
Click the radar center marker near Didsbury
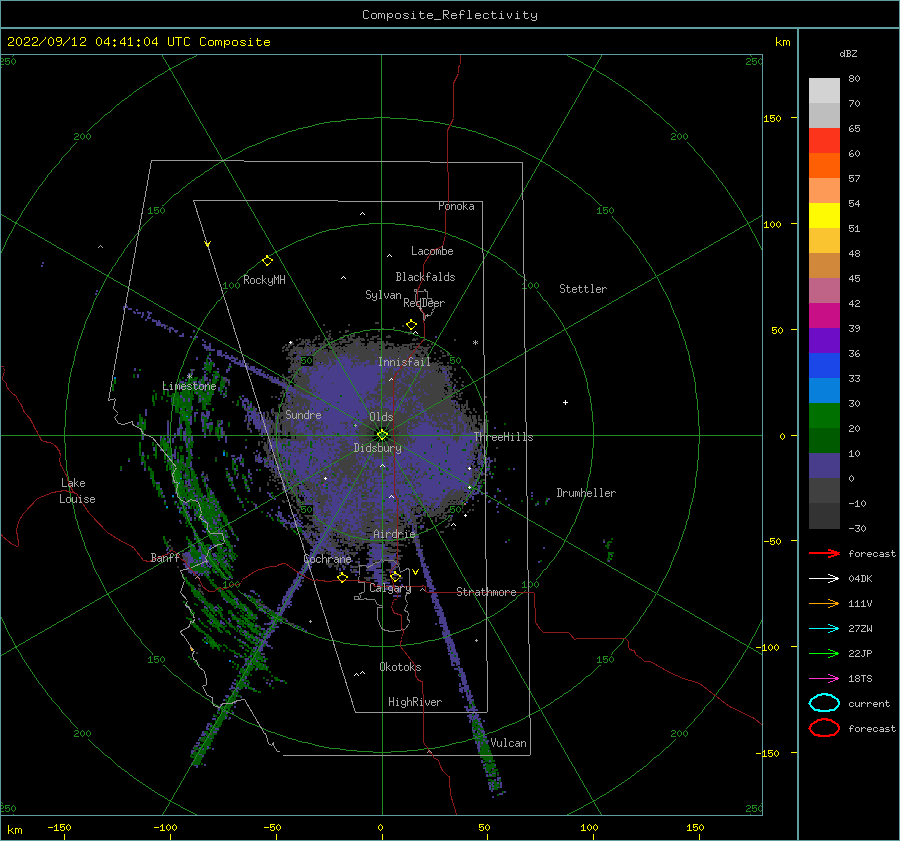[x=382, y=435]
